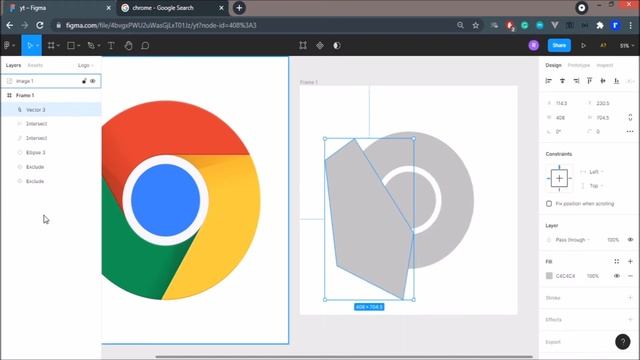Select the Move tool

pos(29,46)
